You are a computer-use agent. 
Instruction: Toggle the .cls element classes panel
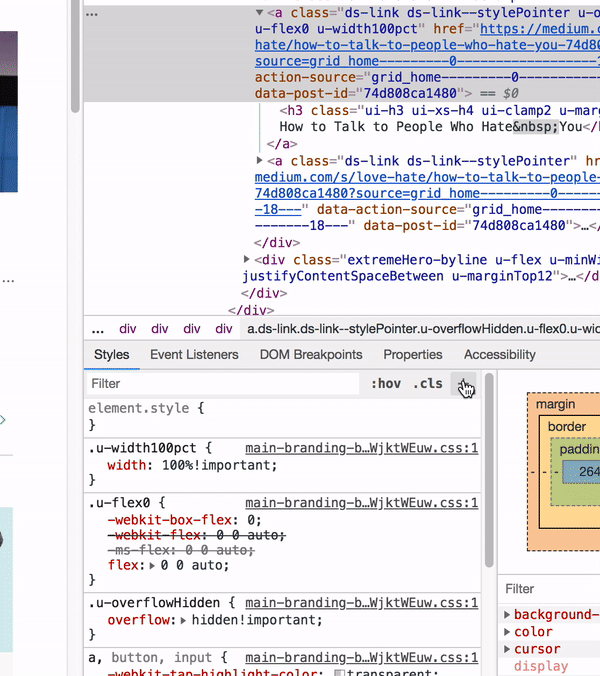428,383
